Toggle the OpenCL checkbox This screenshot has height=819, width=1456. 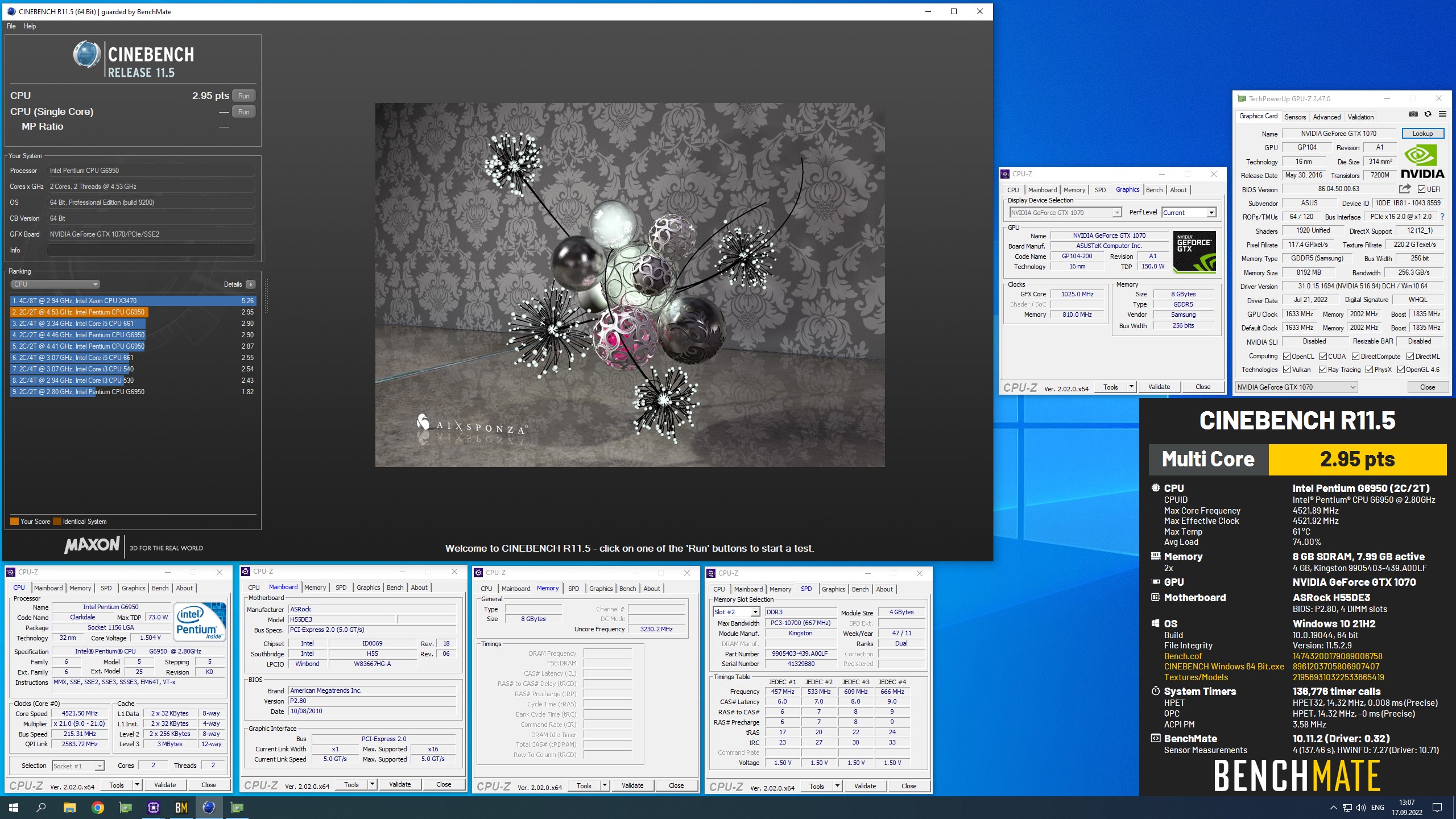(x=1287, y=357)
